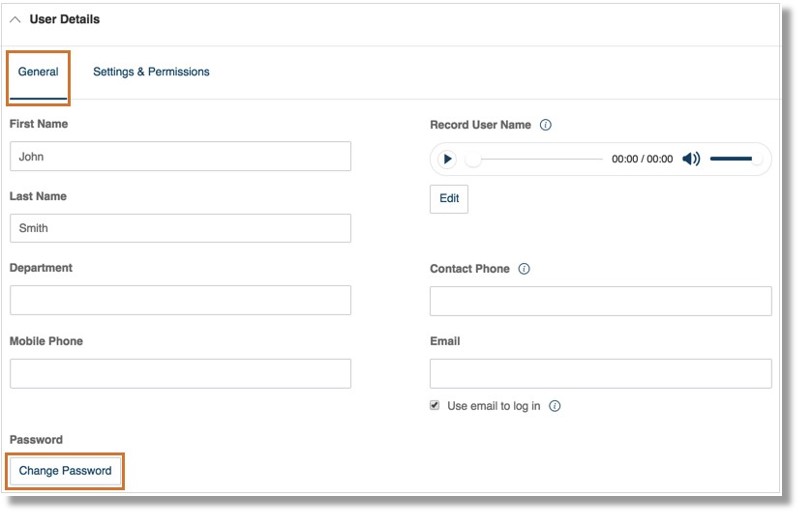Viewport: 800px width, 514px height.
Task: Click the Last Name input field
Action: pos(180,228)
